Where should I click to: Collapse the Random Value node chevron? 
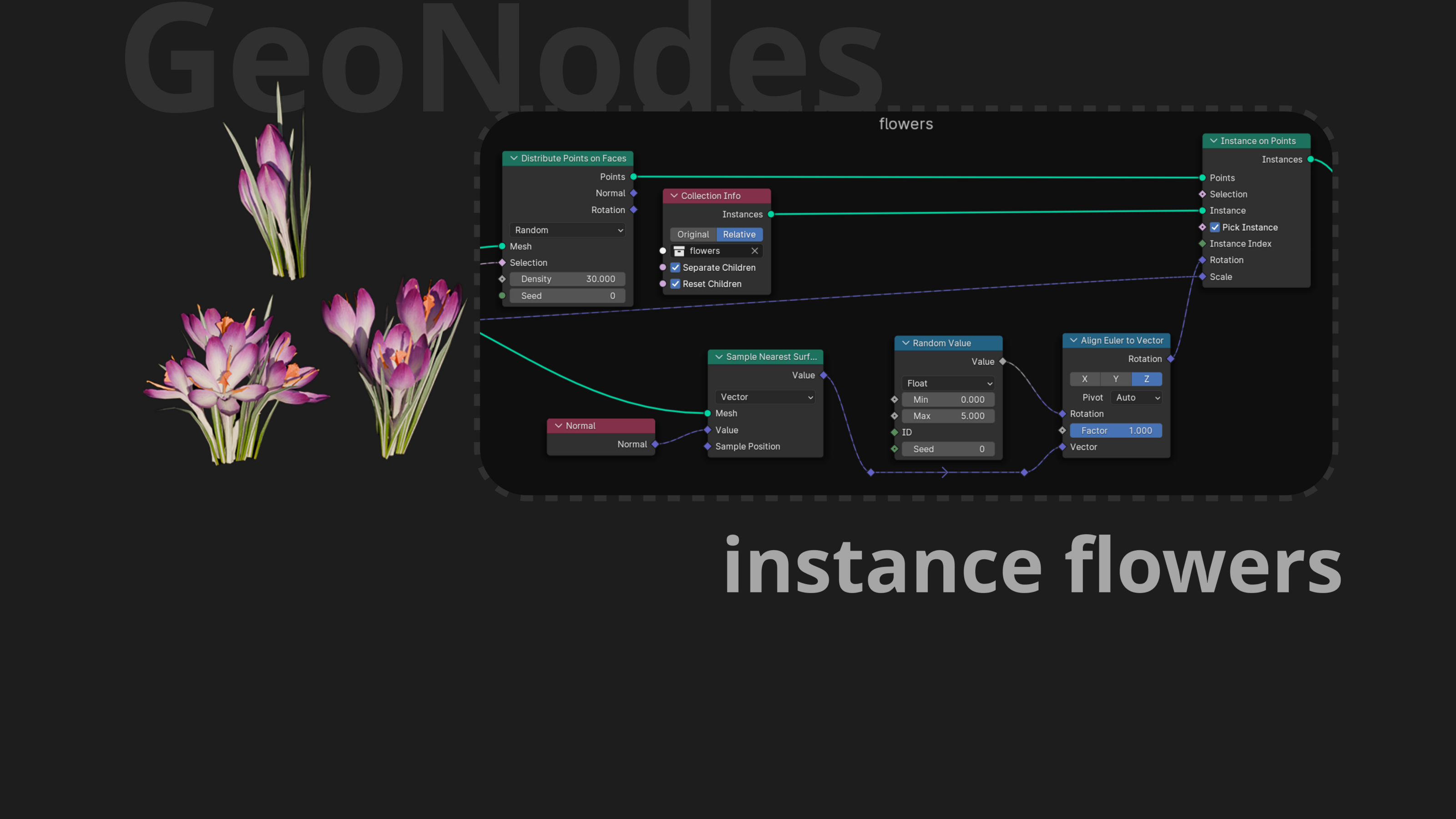coord(905,343)
